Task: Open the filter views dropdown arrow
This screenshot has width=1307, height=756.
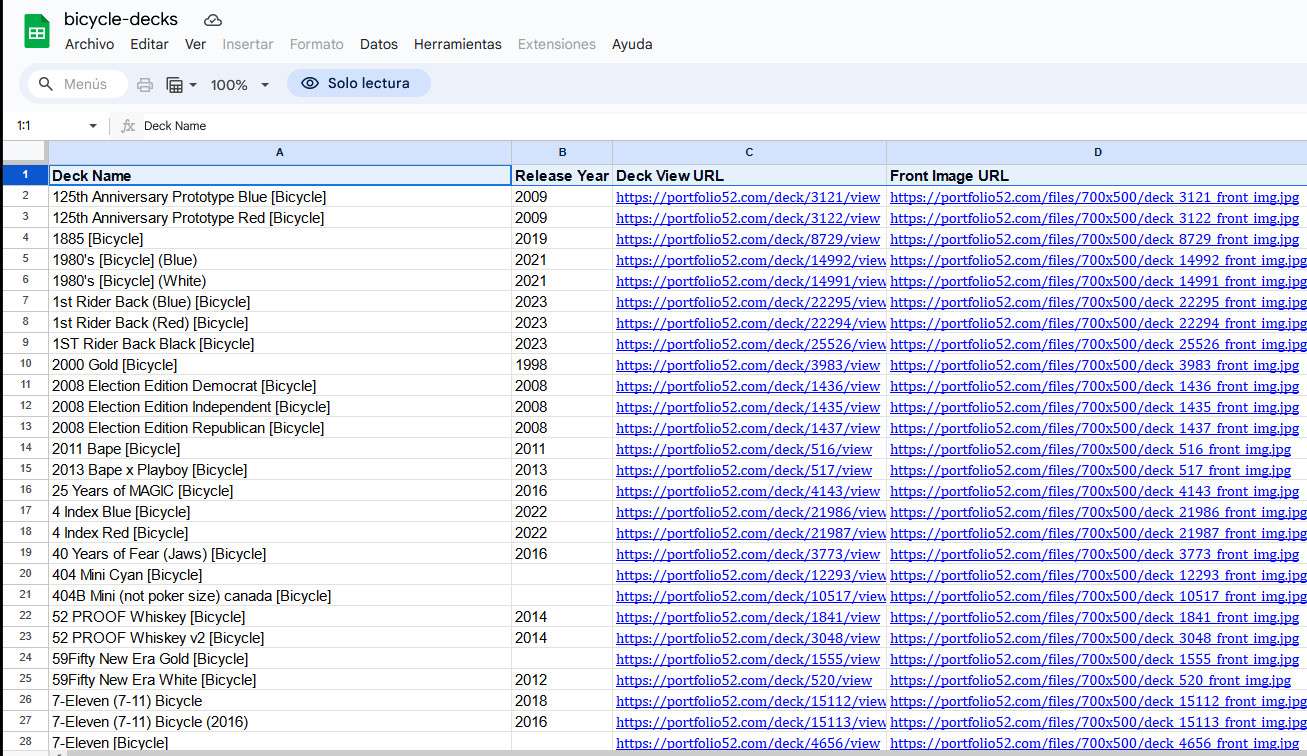Action: [193, 85]
